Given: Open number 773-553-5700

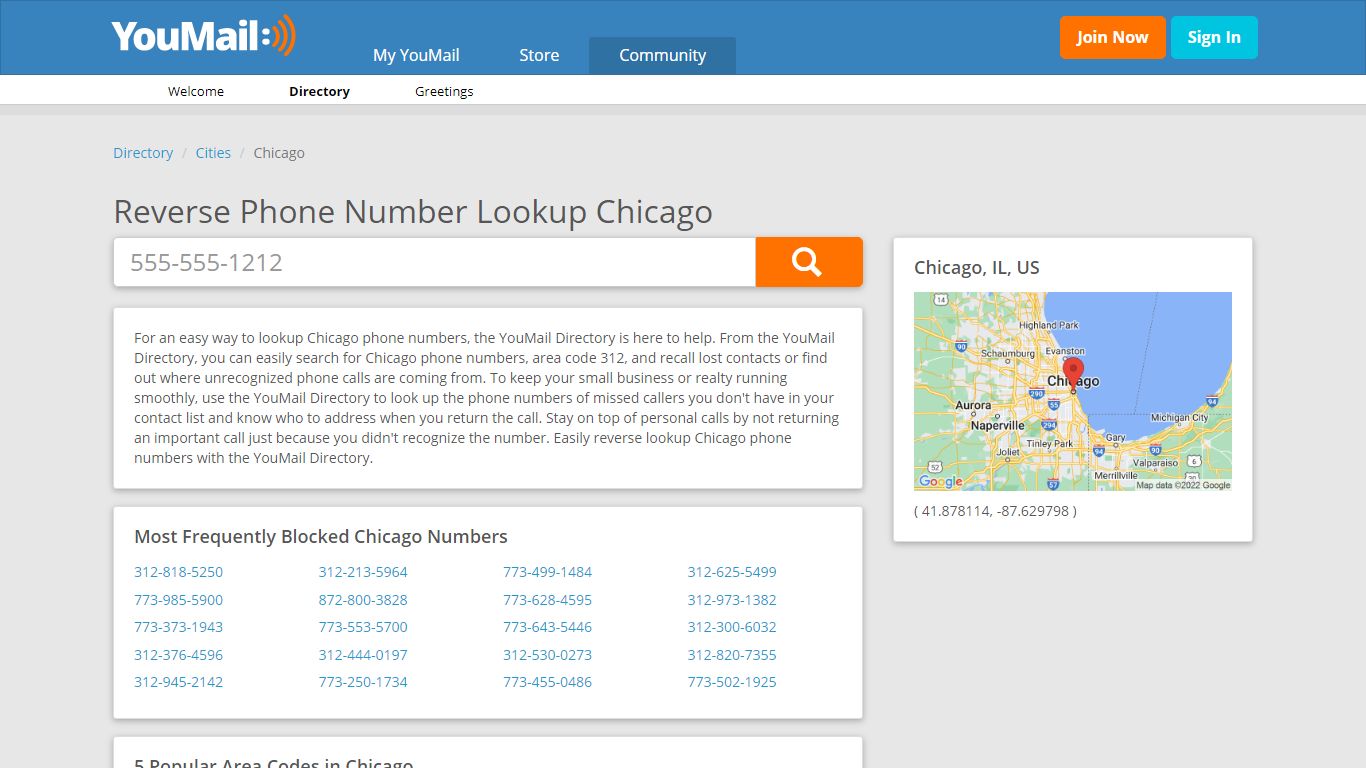Looking at the screenshot, I should 363,627.
